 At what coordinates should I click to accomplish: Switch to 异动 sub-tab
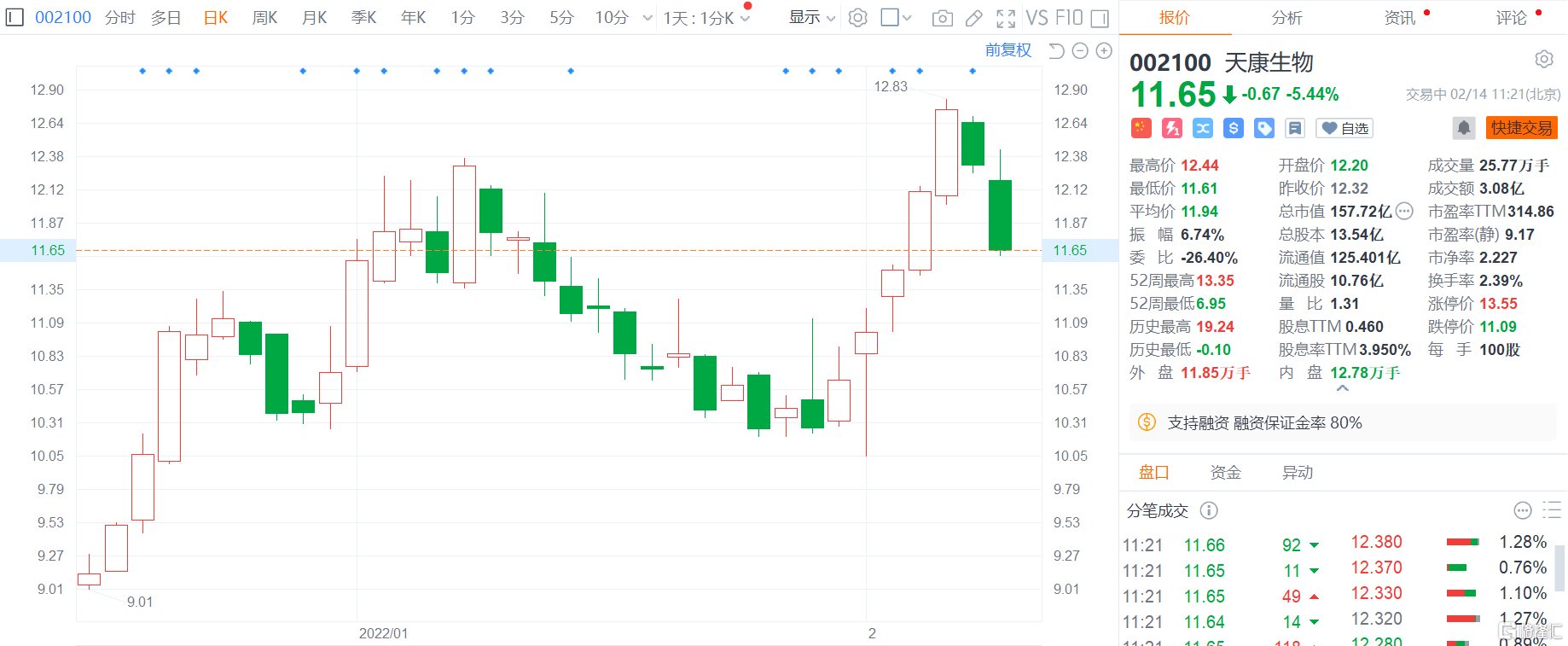[1297, 472]
